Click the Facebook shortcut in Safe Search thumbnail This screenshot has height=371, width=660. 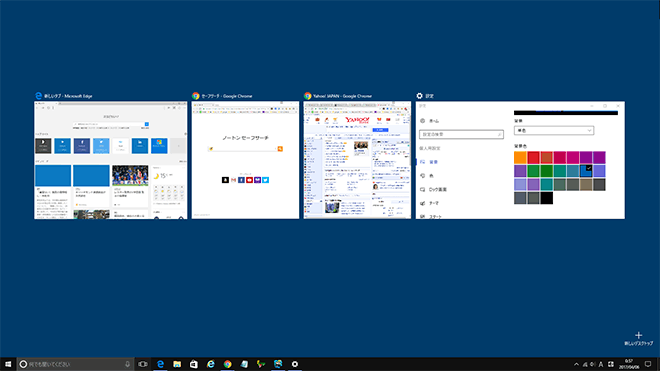241,180
